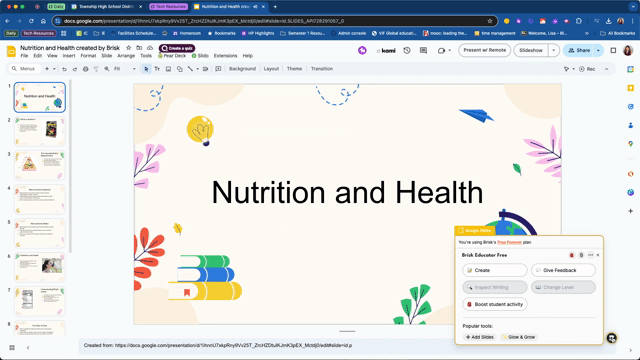Collapse the filmstrip with the left arrow
Screen dimensions: 640x360
tap(28, 347)
